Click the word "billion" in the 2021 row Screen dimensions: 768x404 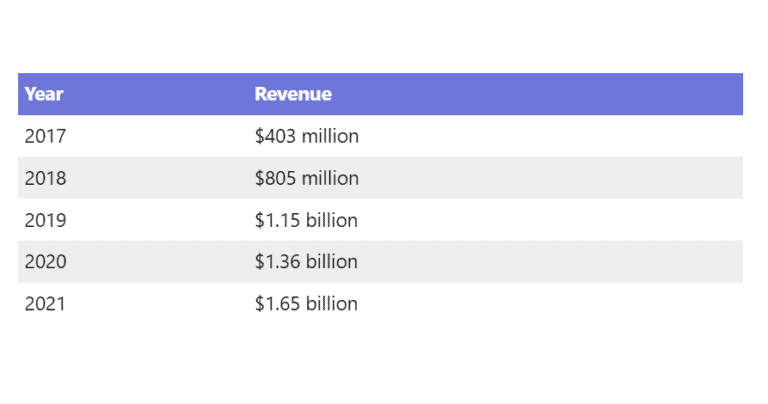329,304
